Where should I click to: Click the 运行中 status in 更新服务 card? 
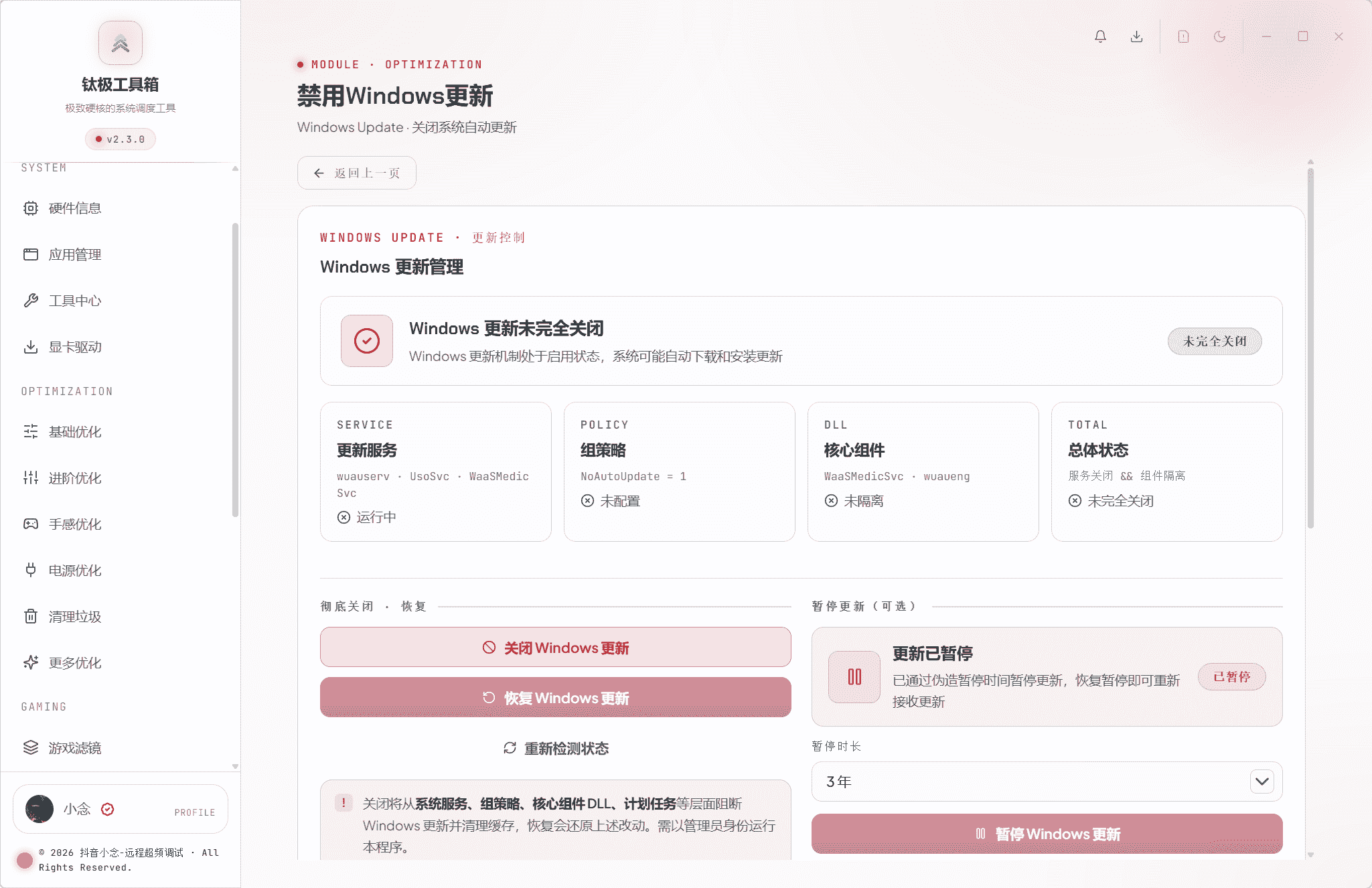pyautogui.click(x=367, y=517)
